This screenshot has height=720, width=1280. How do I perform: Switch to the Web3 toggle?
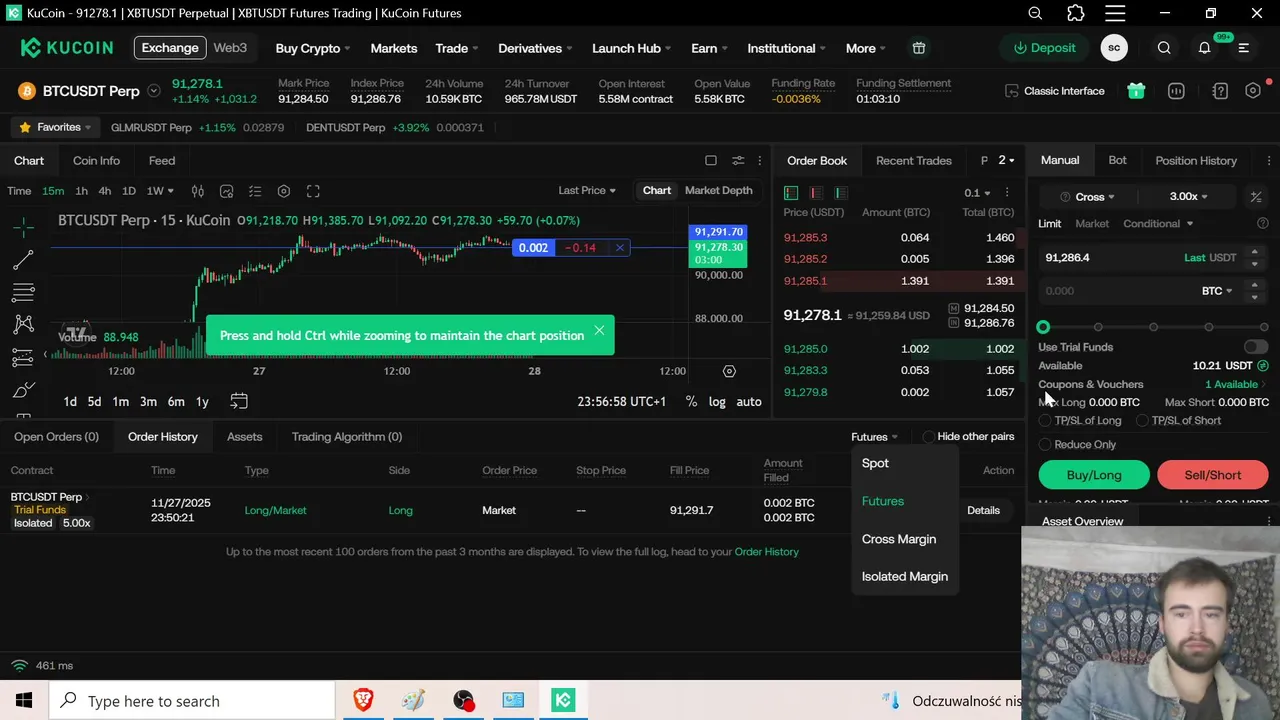(x=230, y=48)
